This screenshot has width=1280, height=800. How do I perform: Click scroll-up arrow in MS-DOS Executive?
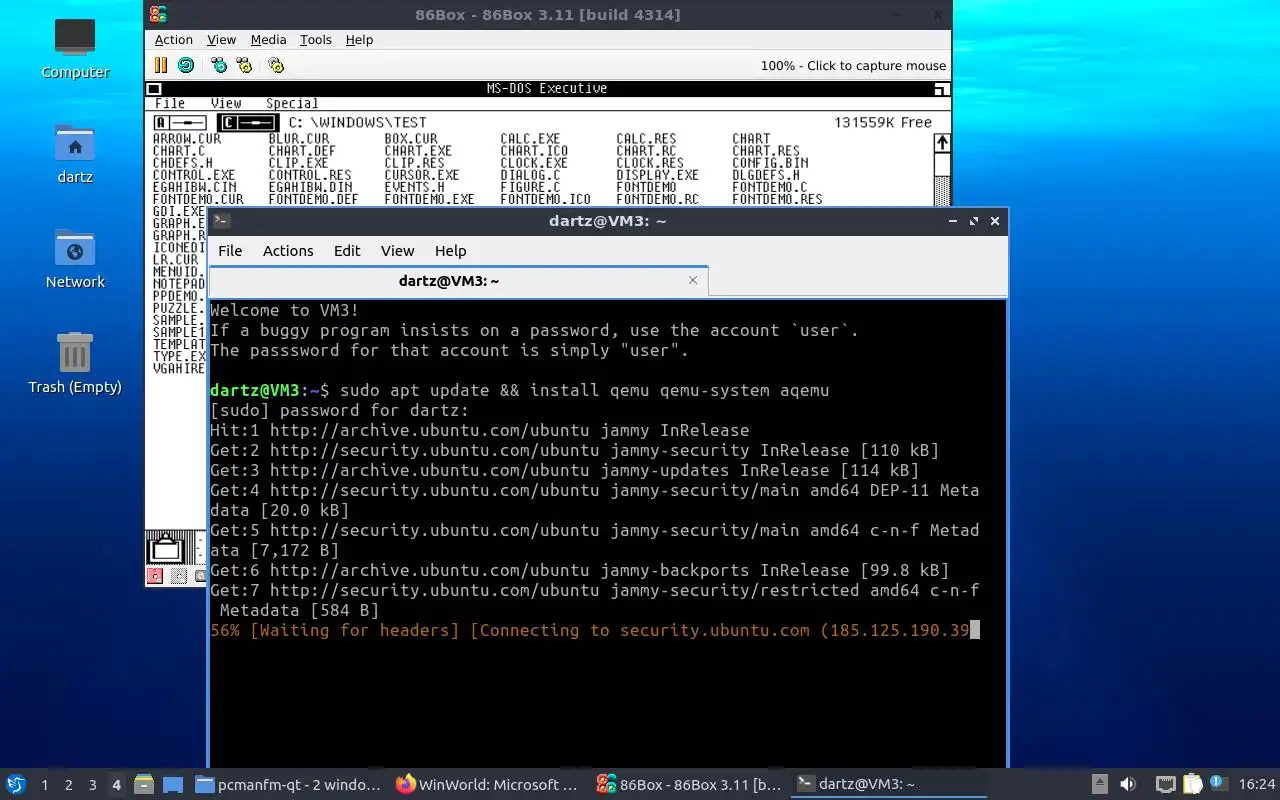click(941, 143)
